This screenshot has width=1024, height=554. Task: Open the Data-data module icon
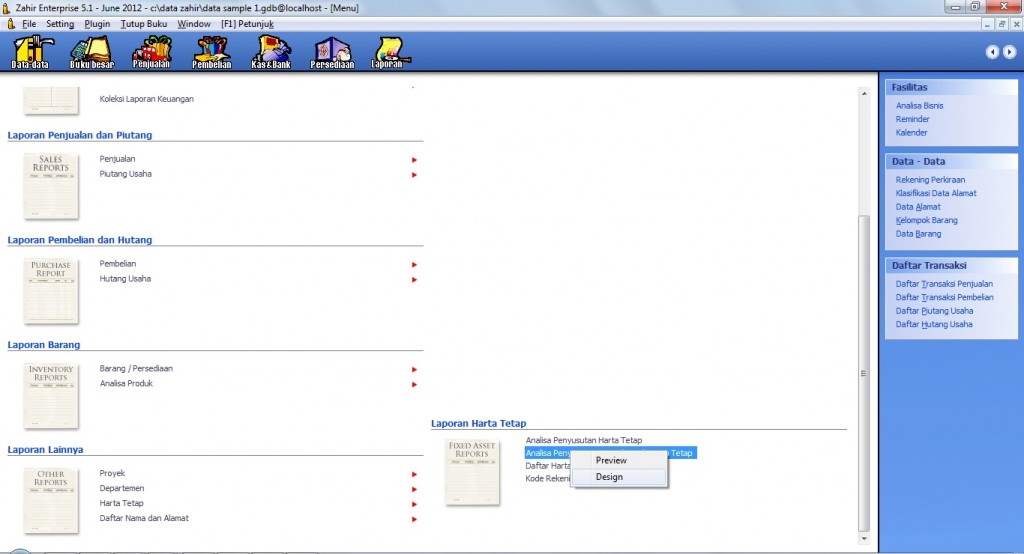pyautogui.click(x=31, y=52)
